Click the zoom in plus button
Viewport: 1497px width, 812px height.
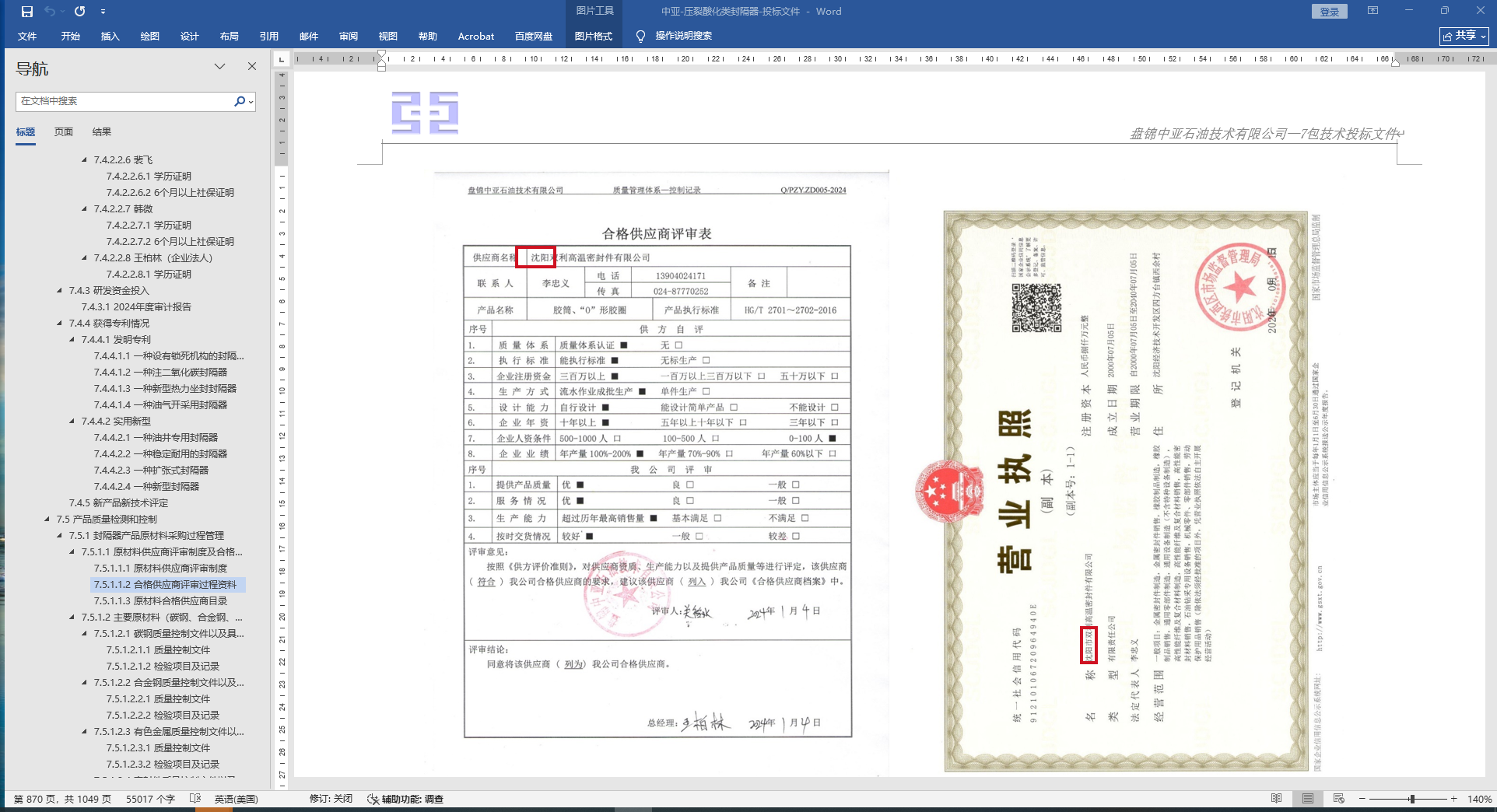pyautogui.click(x=1453, y=799)
